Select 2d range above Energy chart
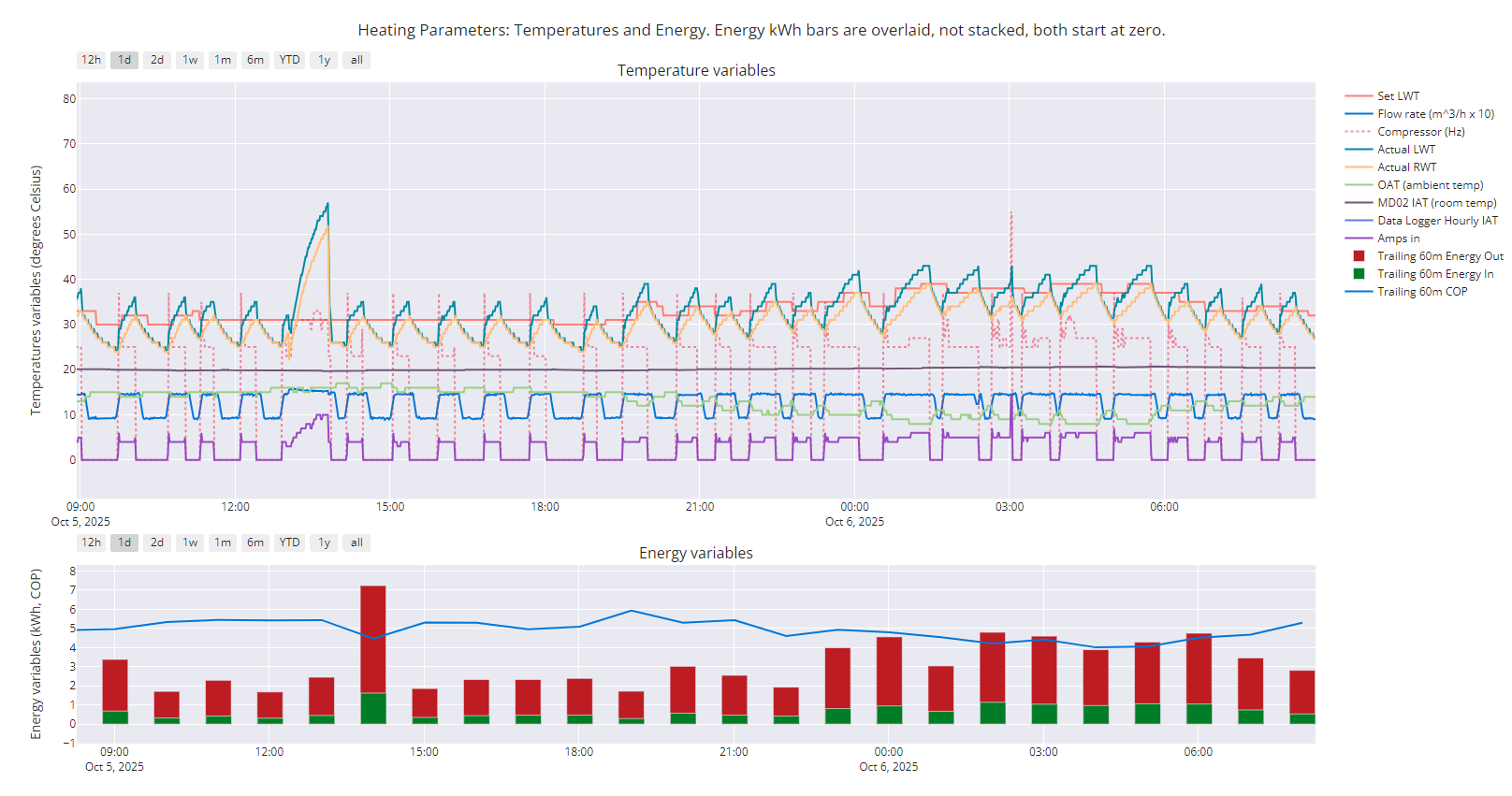Screen dimensions: 1512x796 (x=157, y=543)
